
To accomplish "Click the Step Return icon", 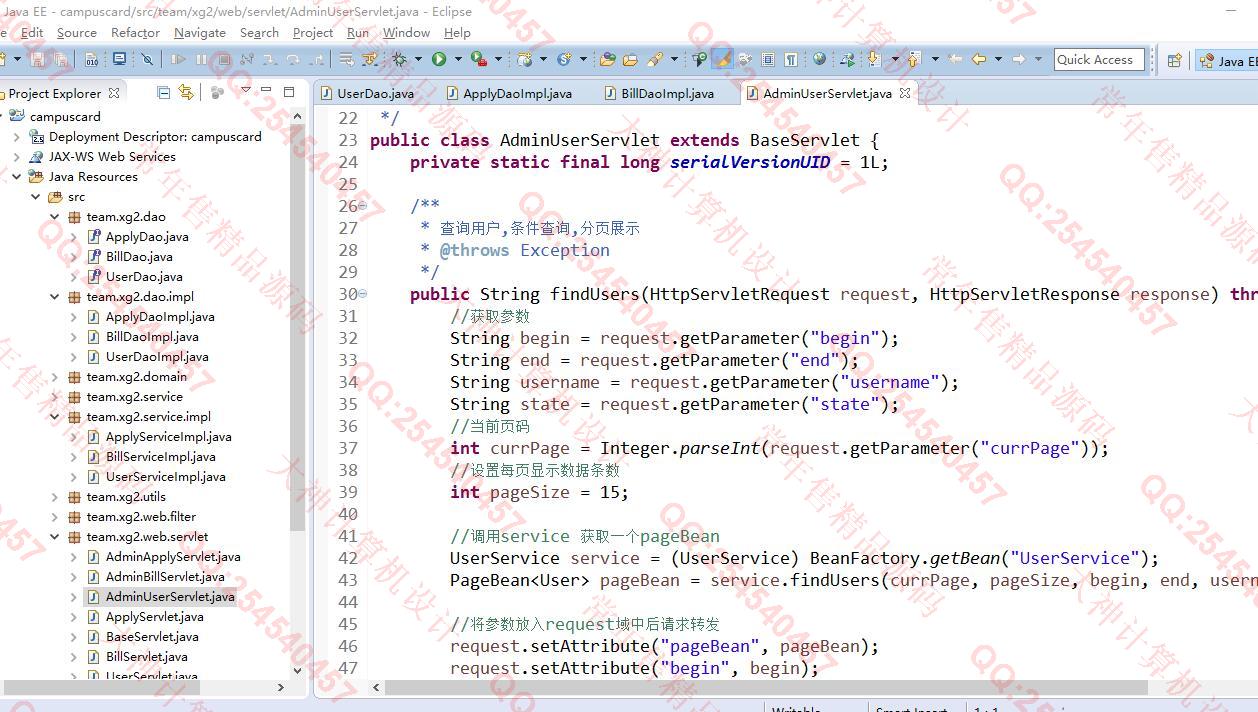I will pyautogui.click(x=316, y=59).
